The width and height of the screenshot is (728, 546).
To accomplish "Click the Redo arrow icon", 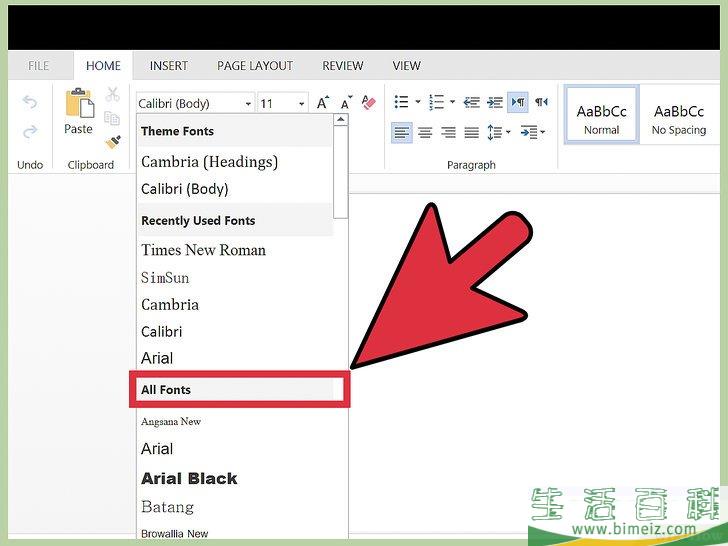I will pyautogui.click(x=30, y=132).
